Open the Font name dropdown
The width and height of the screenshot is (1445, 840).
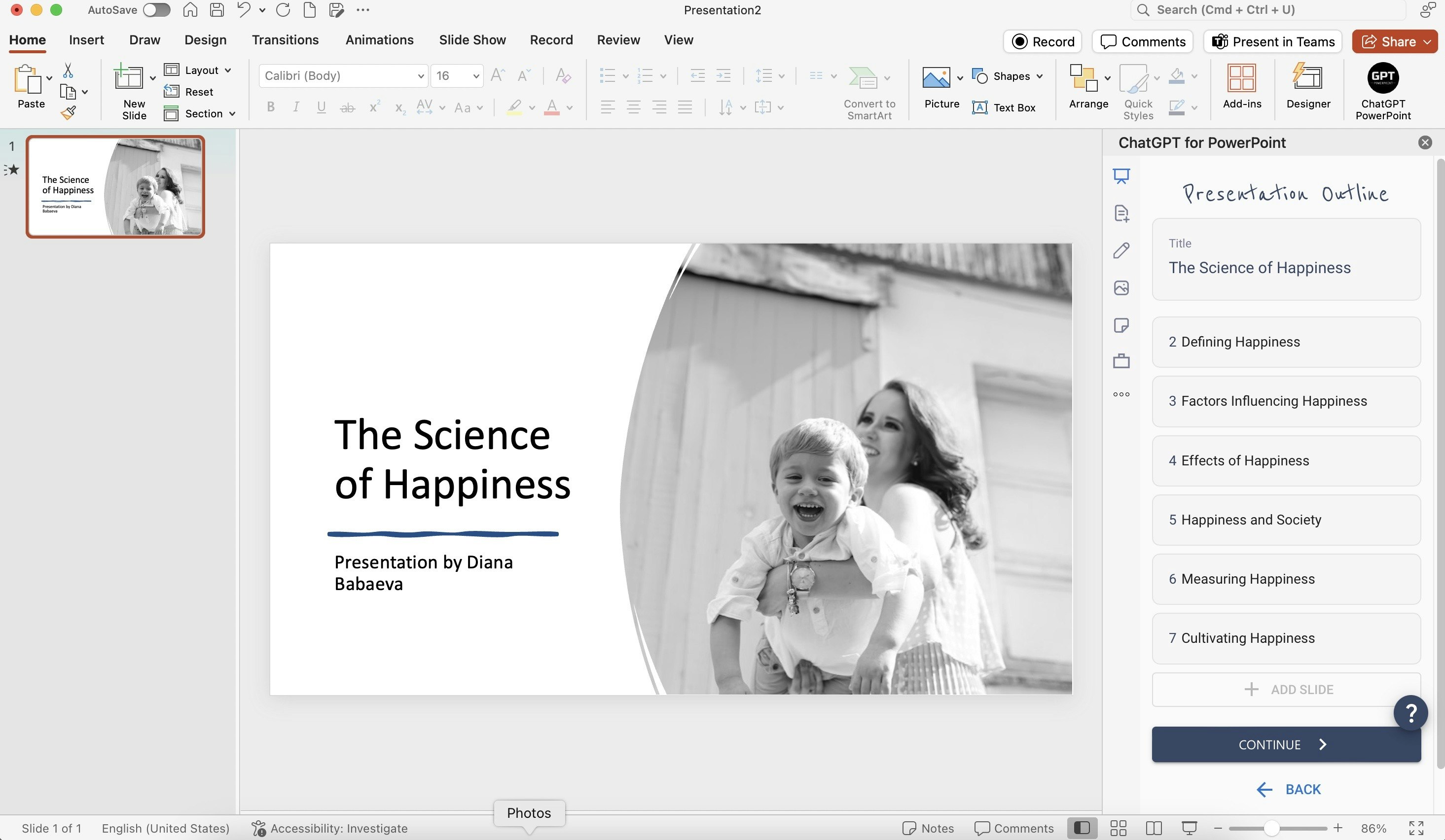coord(420,76)
